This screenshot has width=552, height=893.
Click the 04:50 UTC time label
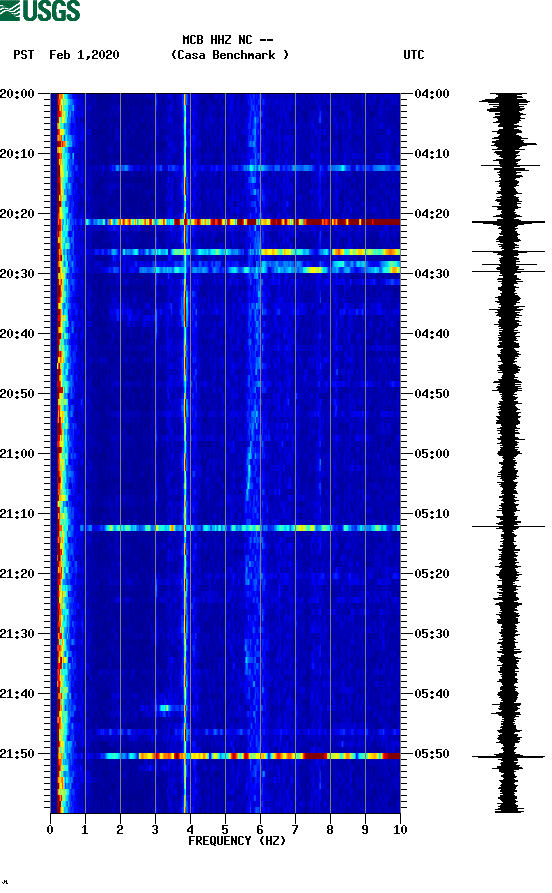coord(432,394)
